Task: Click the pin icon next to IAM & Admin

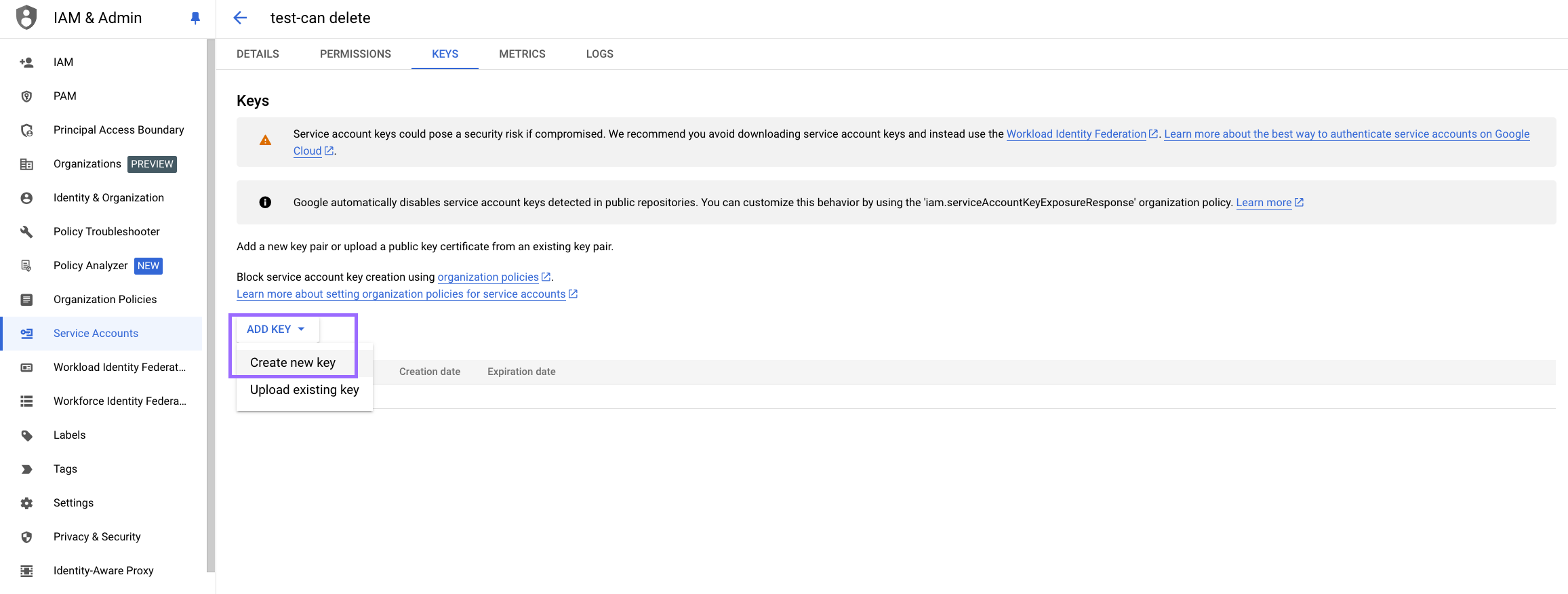Action: [x=195, y=18]
